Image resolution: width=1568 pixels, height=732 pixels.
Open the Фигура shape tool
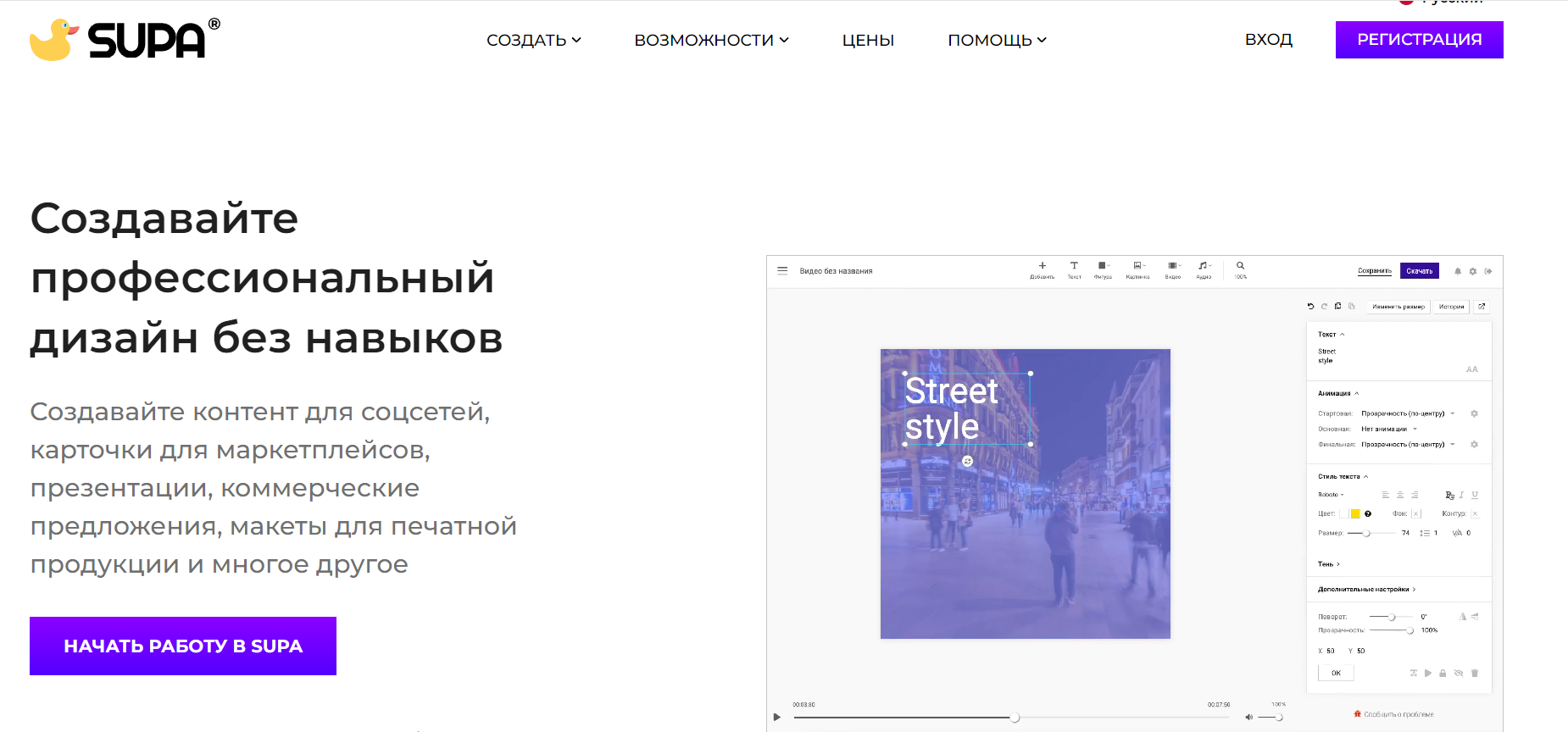(x=1103, y=270)
